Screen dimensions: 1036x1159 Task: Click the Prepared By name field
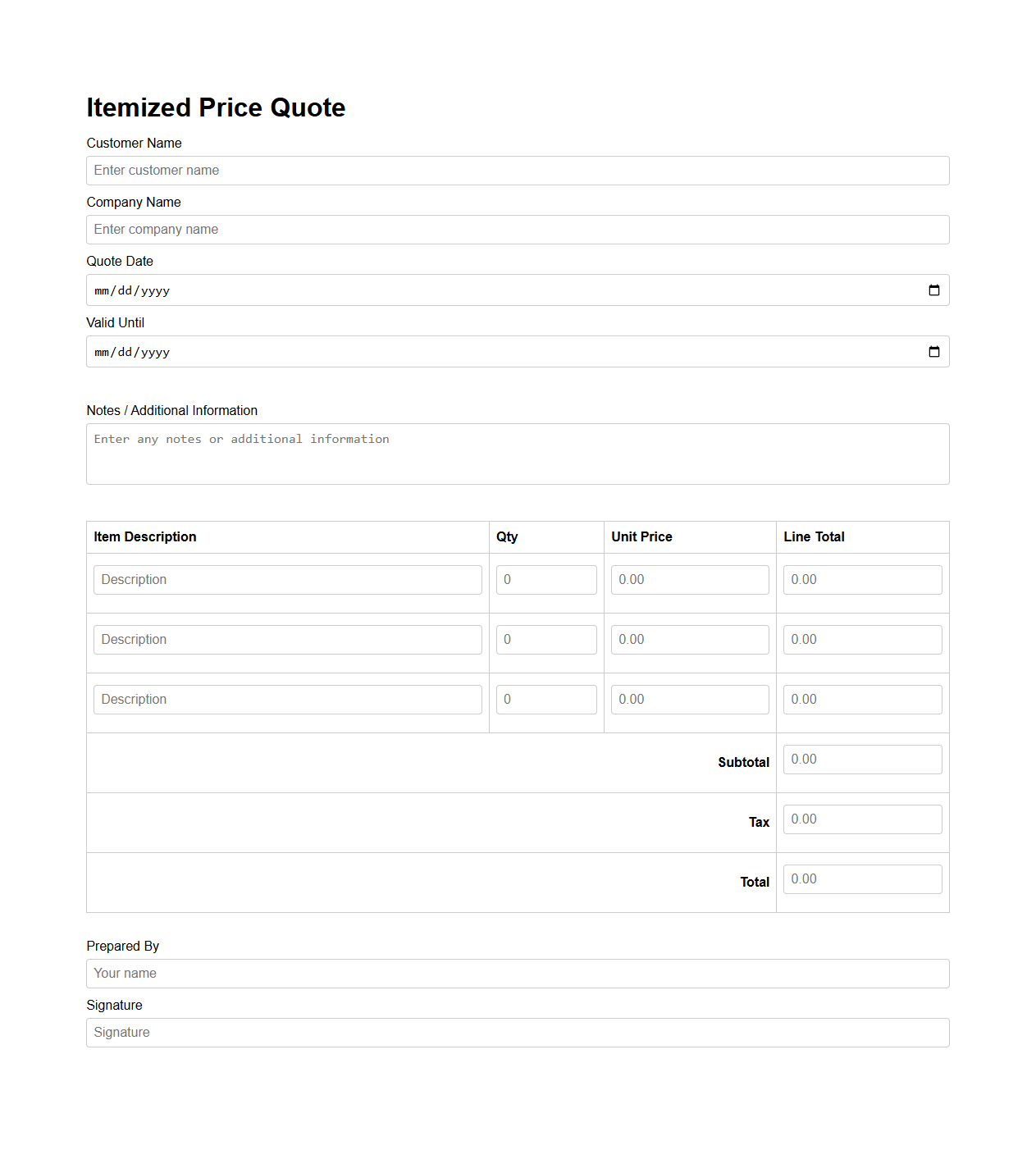518,974
